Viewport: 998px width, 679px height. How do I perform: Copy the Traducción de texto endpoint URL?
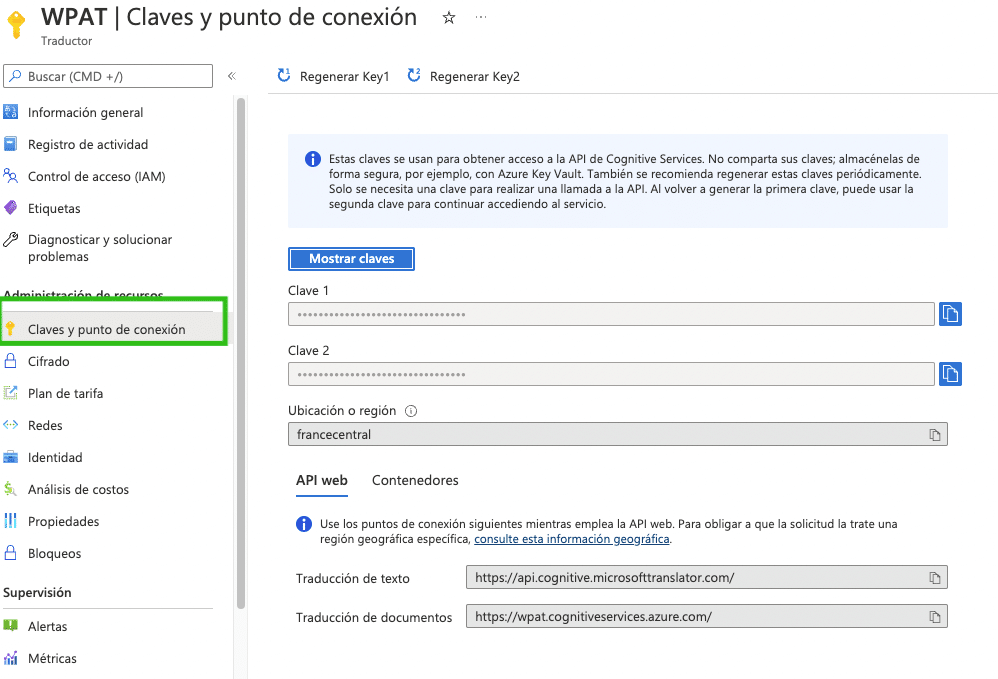click(x=934, y=578)
